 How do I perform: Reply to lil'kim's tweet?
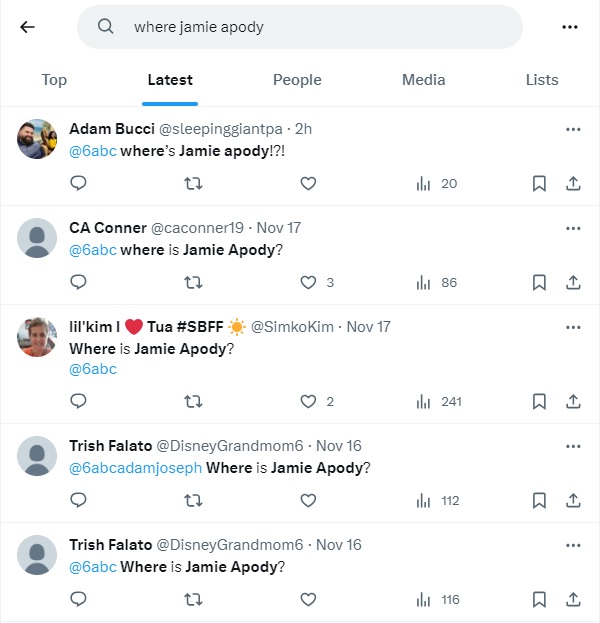(79, 401)
